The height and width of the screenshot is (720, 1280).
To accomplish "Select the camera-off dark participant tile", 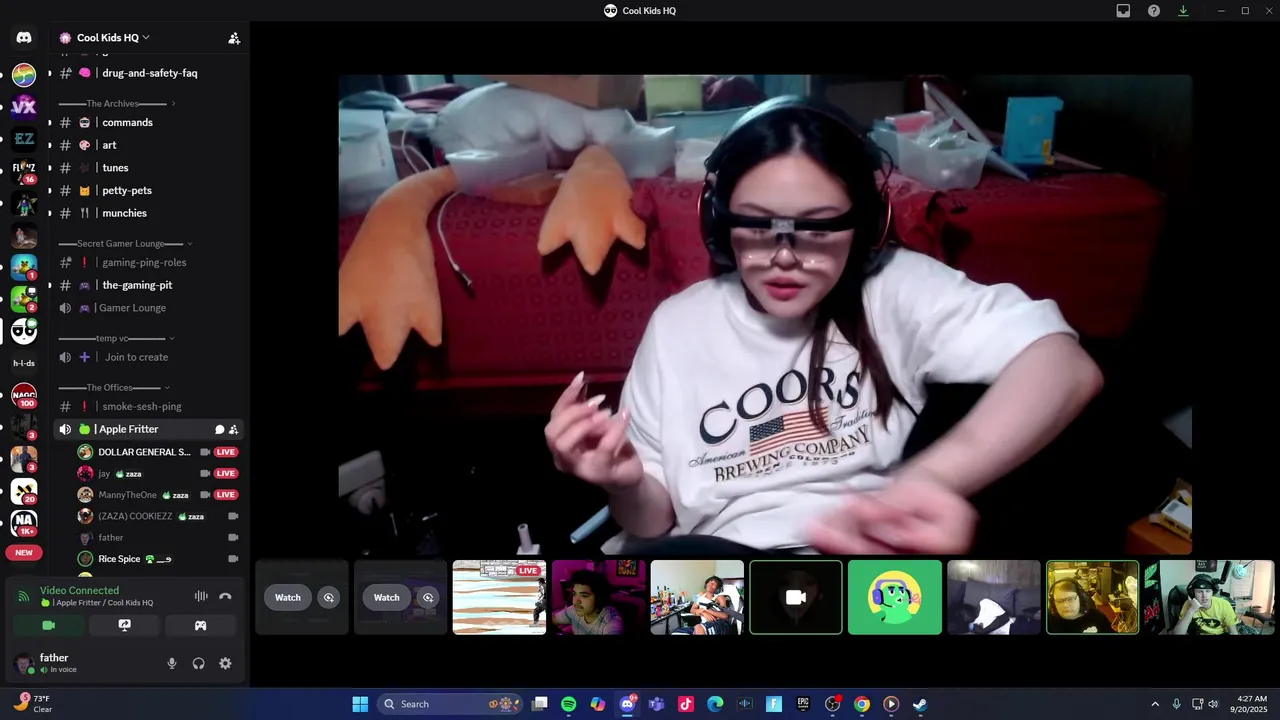I will pyautogui.click(x=796, y=597).
